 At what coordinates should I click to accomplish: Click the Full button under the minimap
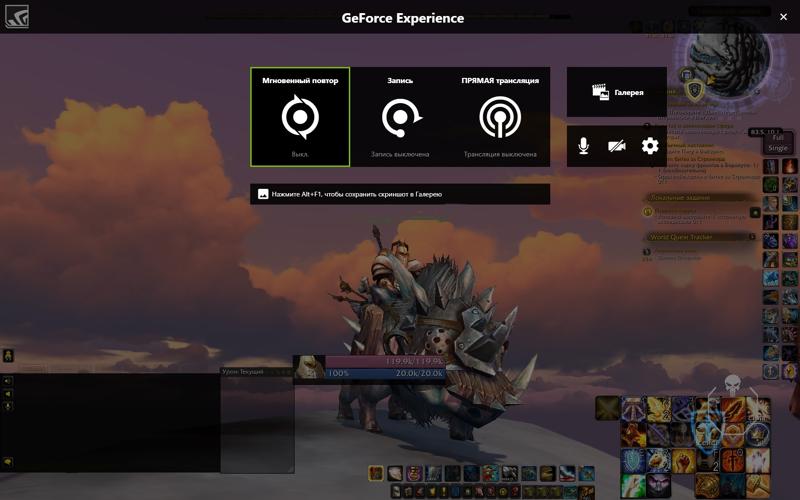pyautogui.click(x=778, y=138)
